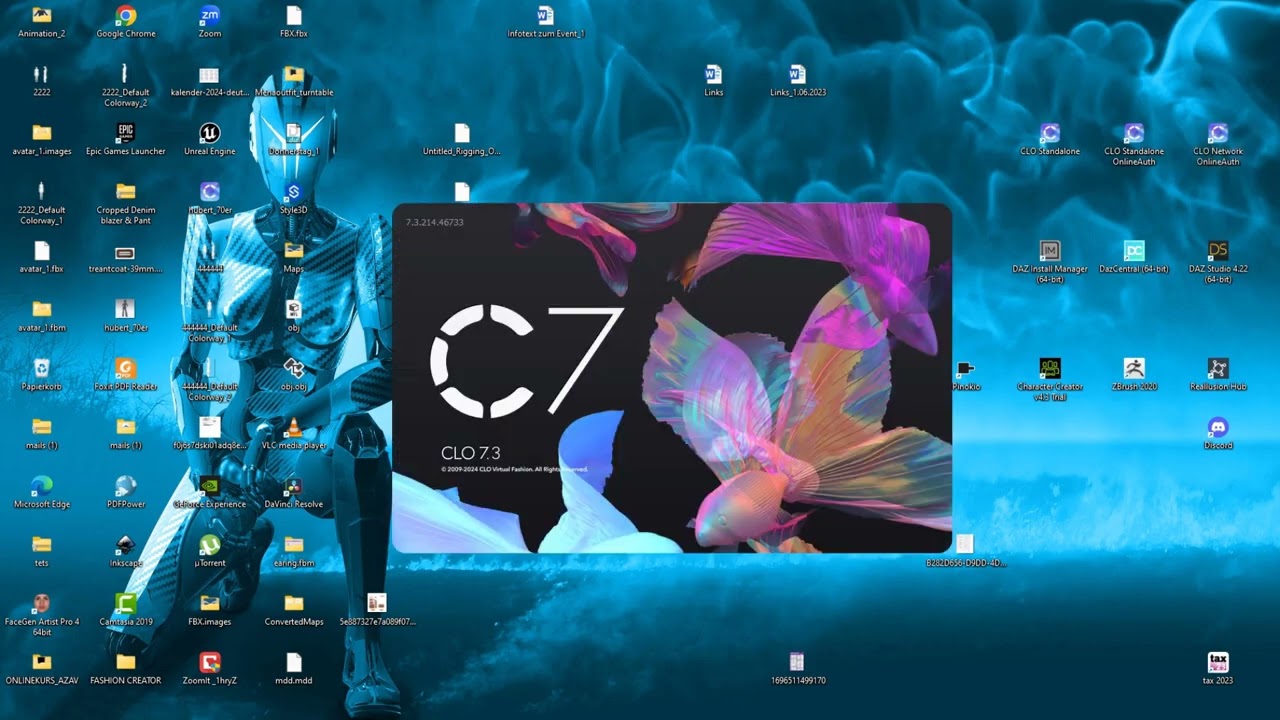Select the Links_1.06.2023 Word document

tap(797, 74)
